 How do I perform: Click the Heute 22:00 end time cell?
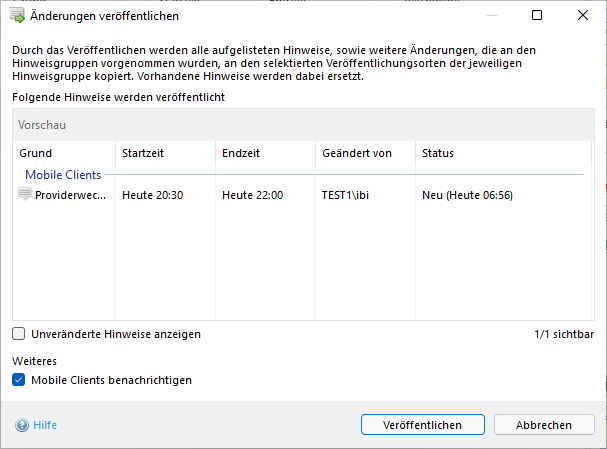click(x=252, y=195)
